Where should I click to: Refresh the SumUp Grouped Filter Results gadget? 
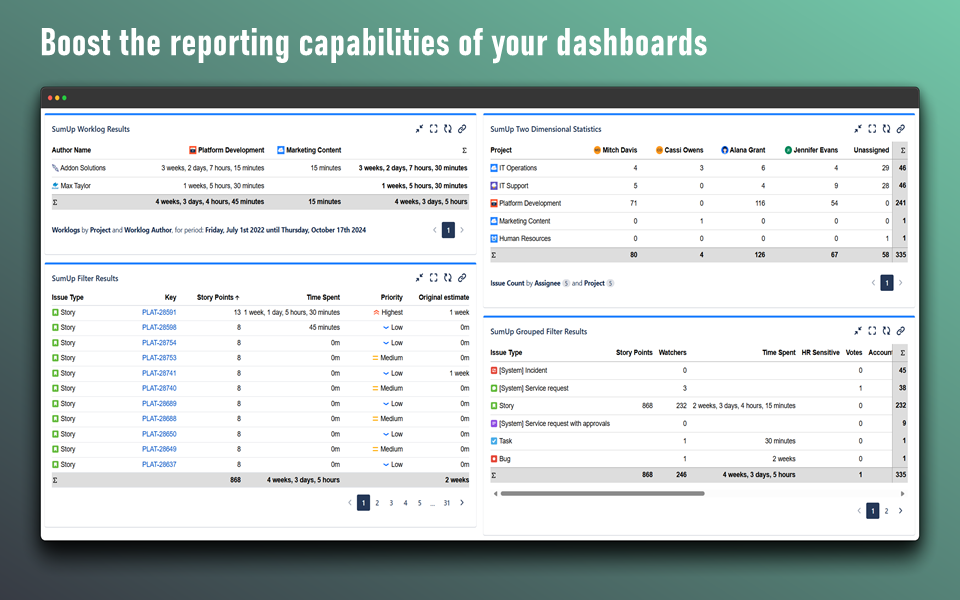(886, 331)
